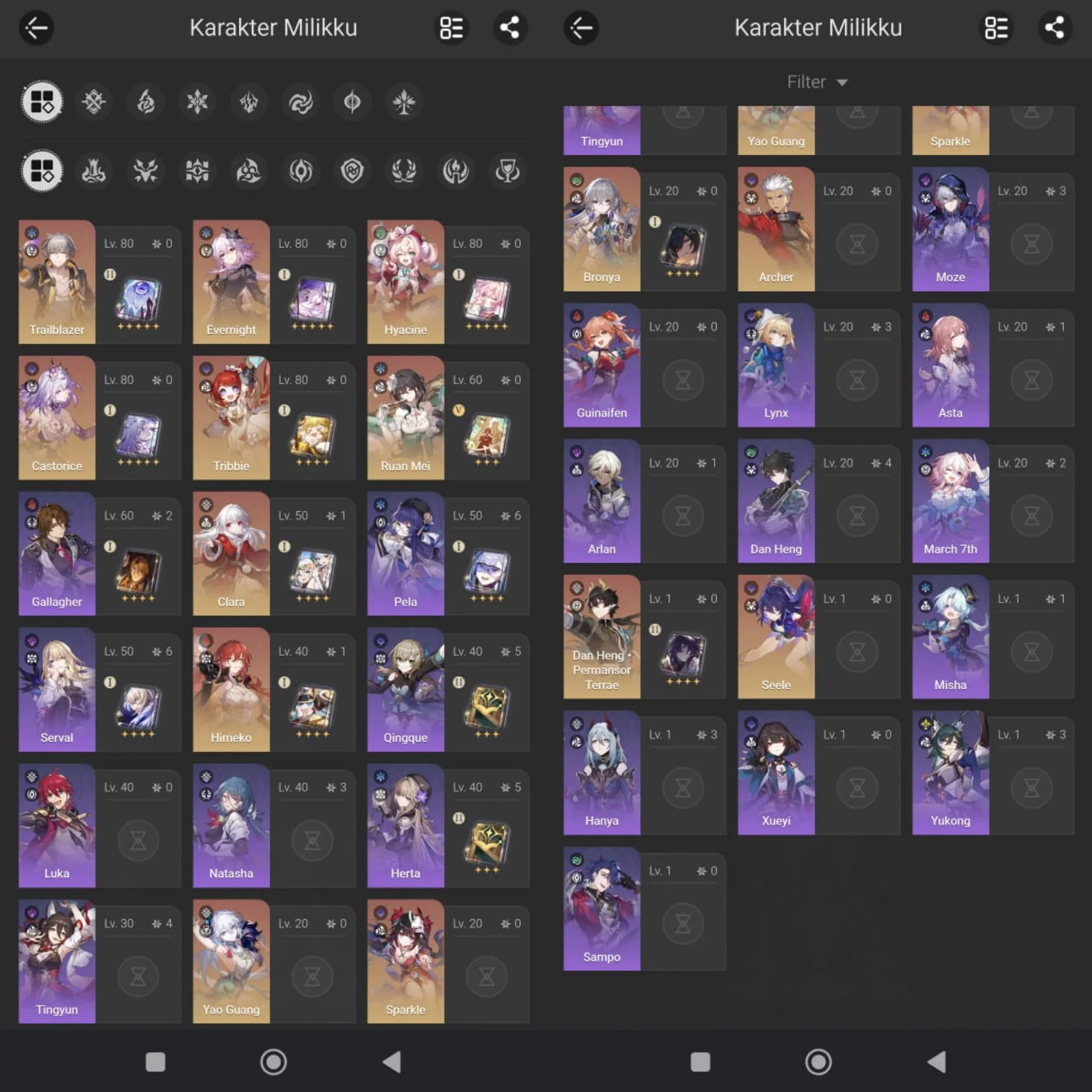Tap Ruan Mei's light cone icon
The image size is (1092, 1092).
pos(487,436)
